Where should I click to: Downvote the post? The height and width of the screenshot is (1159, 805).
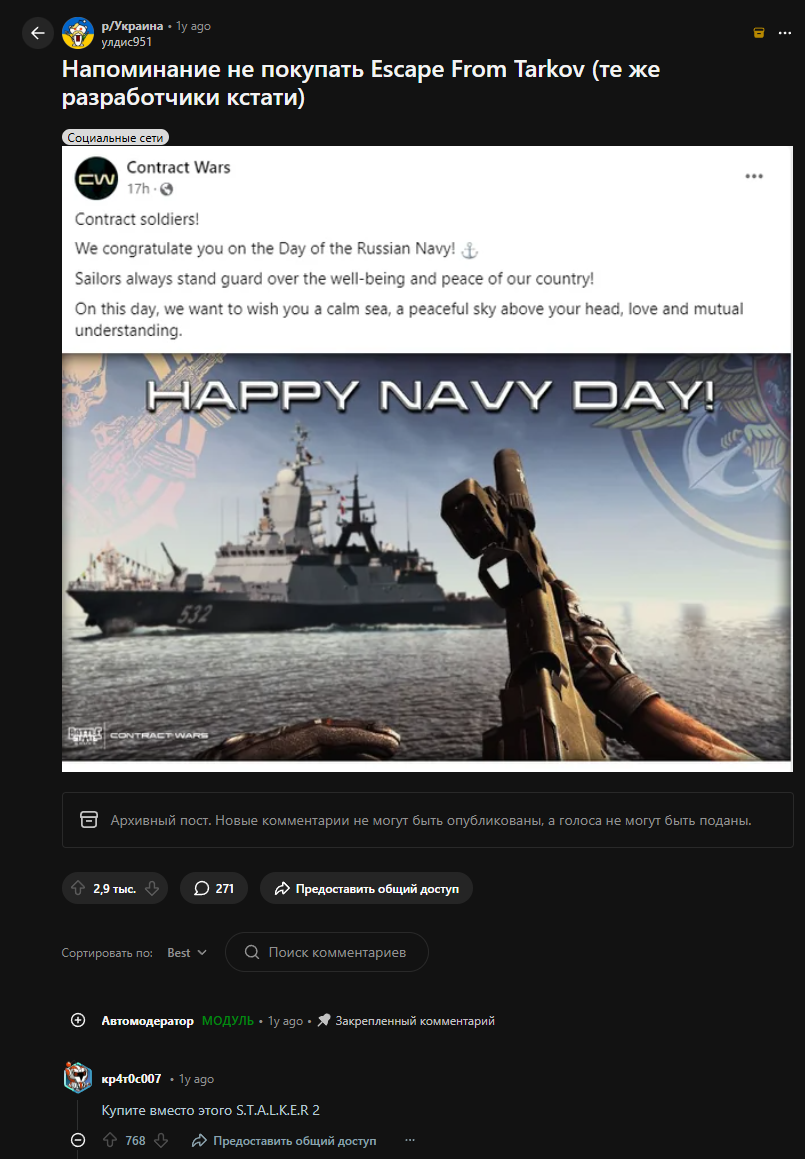152,888
